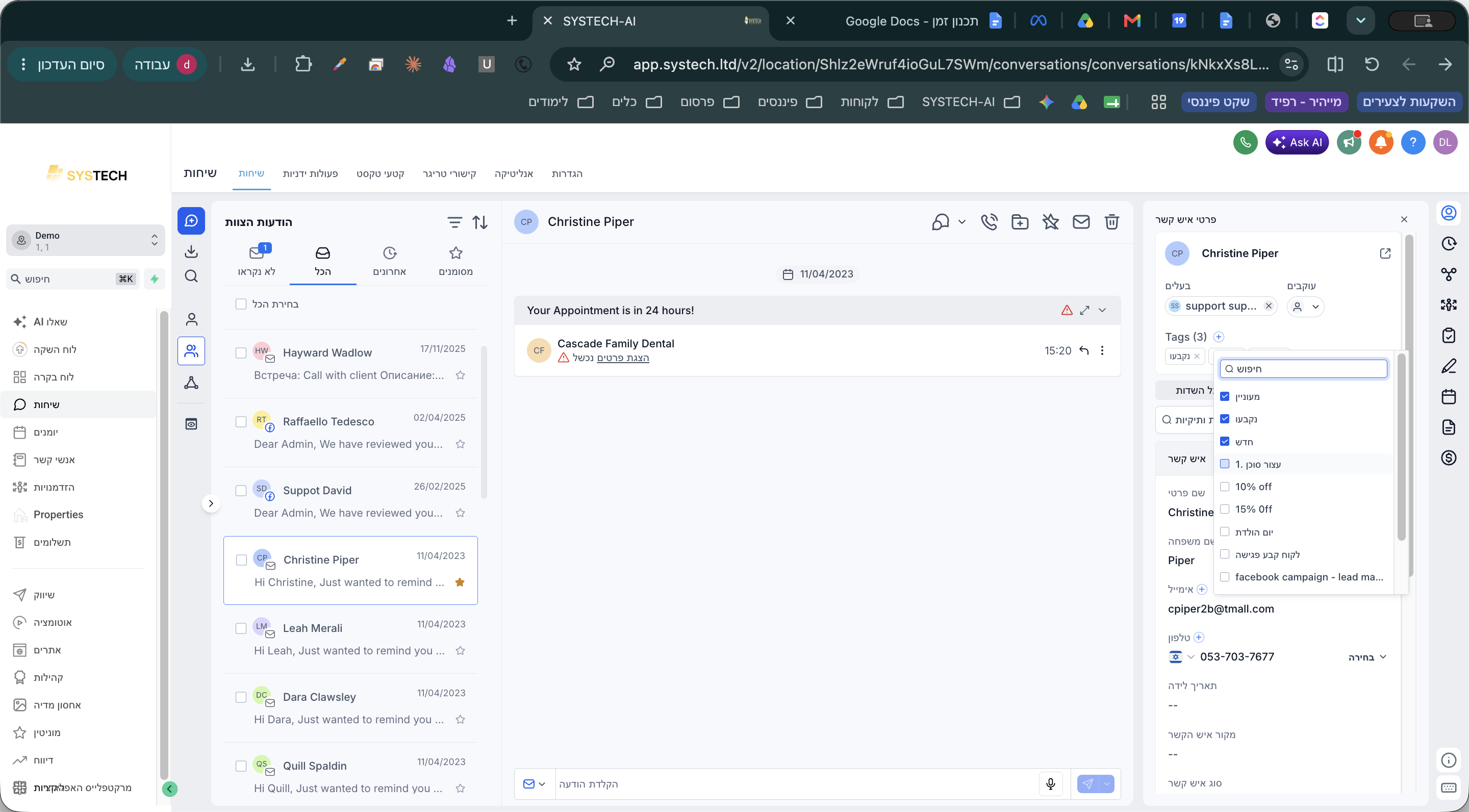Click bookmark star in browser address bar
Viewport: 1469px width, 812px height.
(x=574, y=64)
